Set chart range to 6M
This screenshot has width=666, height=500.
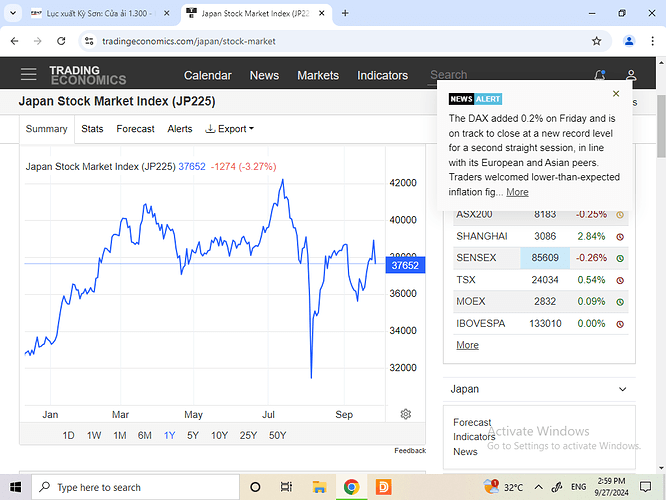click(x=144, y=435)
